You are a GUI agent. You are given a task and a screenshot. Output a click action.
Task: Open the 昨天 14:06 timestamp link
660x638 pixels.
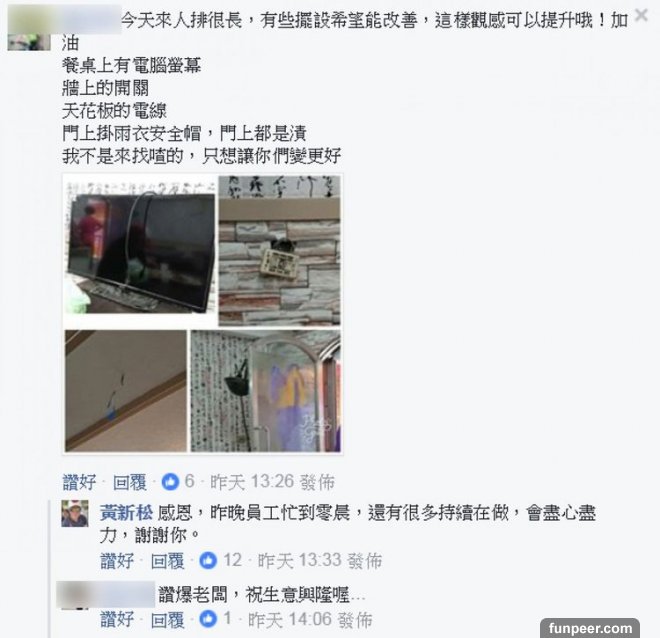pyautogui.click(x=310, y=619)
